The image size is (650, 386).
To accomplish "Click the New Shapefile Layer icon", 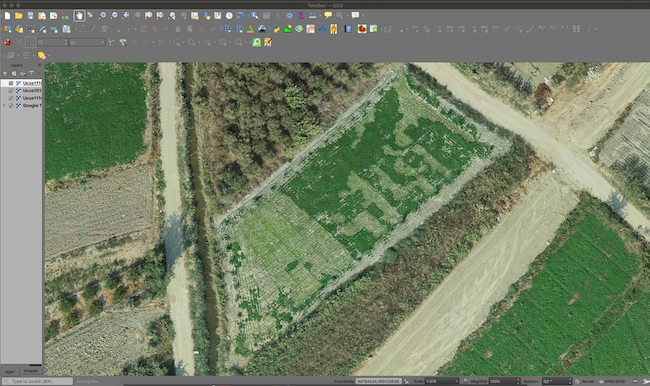I will 31,29.
